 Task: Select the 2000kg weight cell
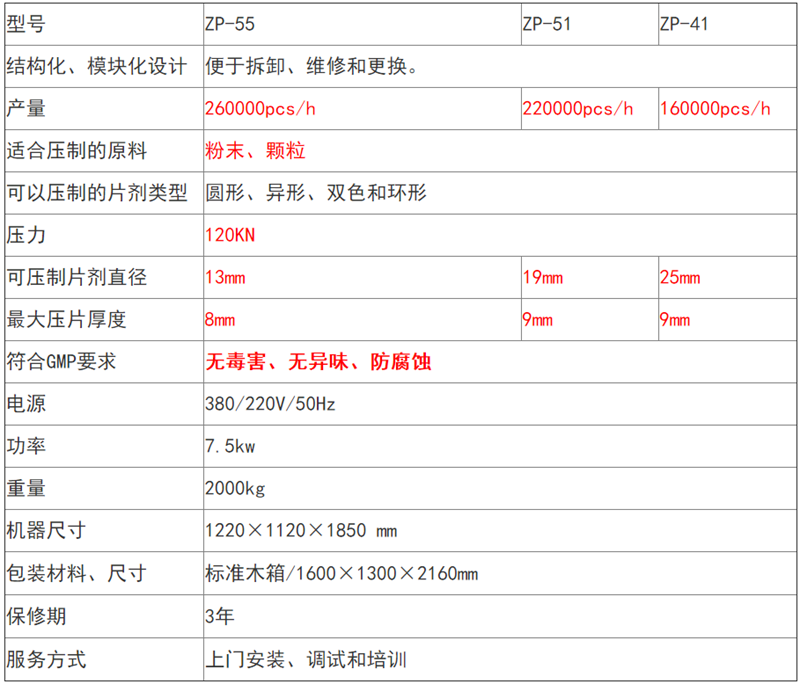coord(234,489)
